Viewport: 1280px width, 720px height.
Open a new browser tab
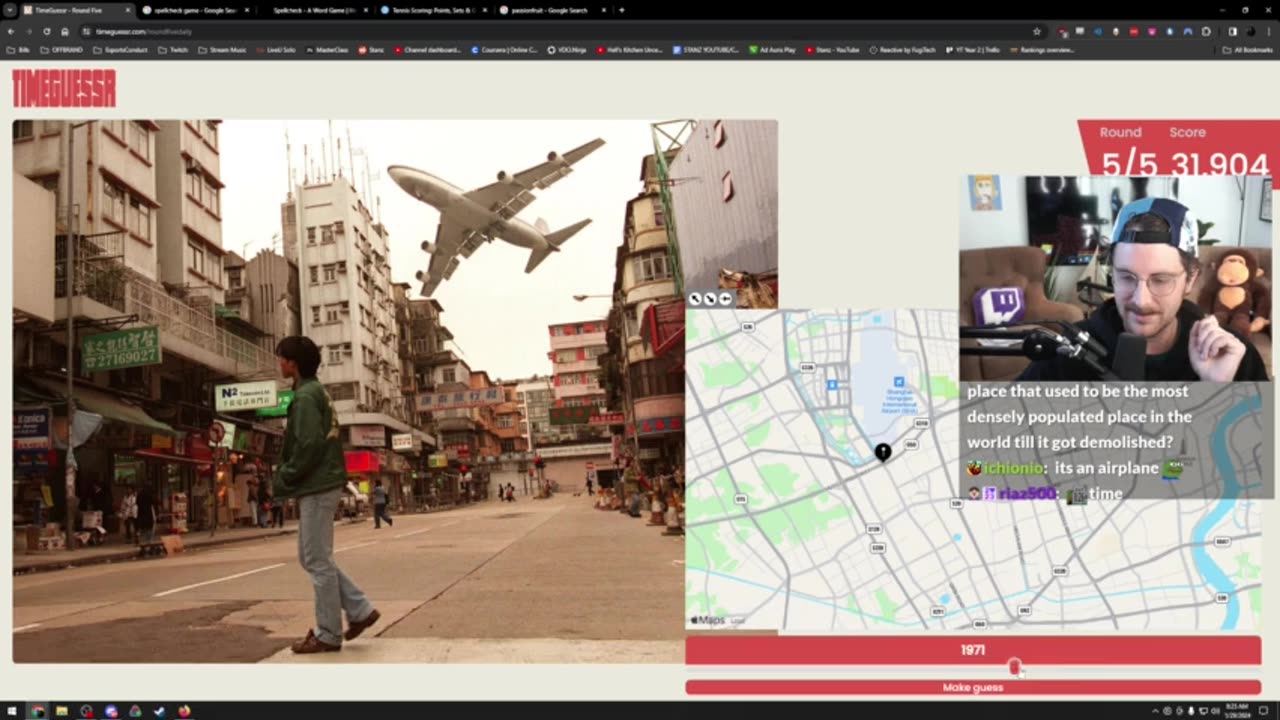[622, 10]
